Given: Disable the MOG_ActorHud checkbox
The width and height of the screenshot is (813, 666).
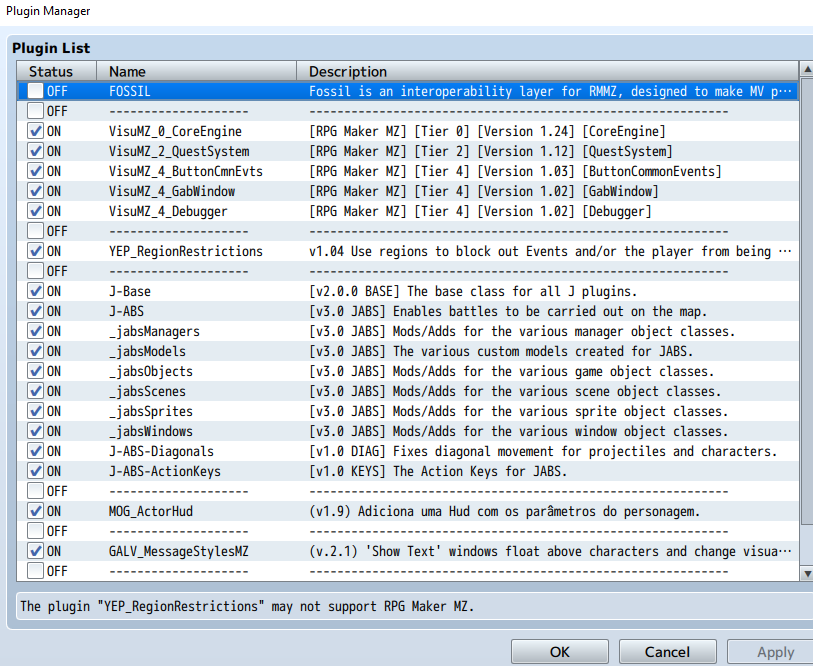Looking at the screenshot, I should tap(35, 511).
